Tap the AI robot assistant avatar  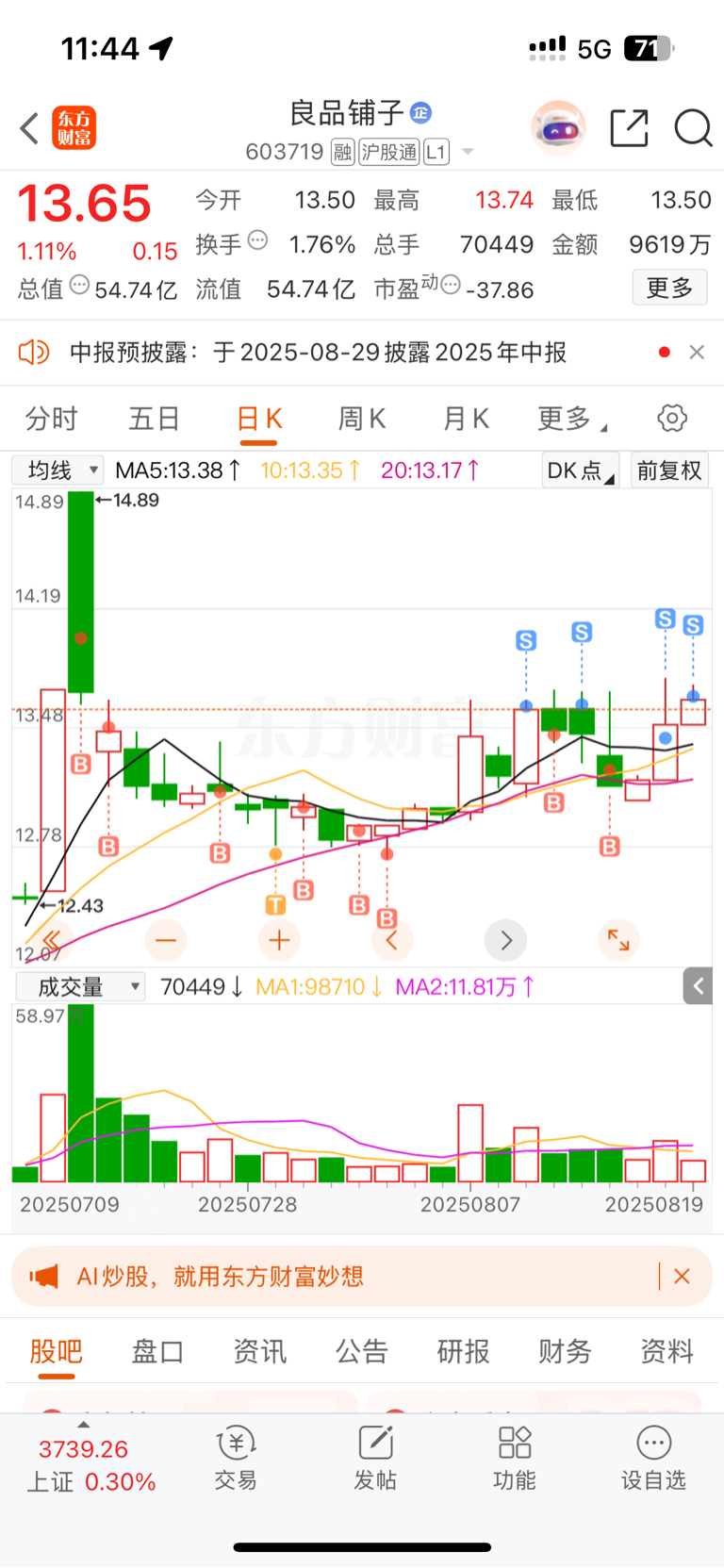[558, 127]
